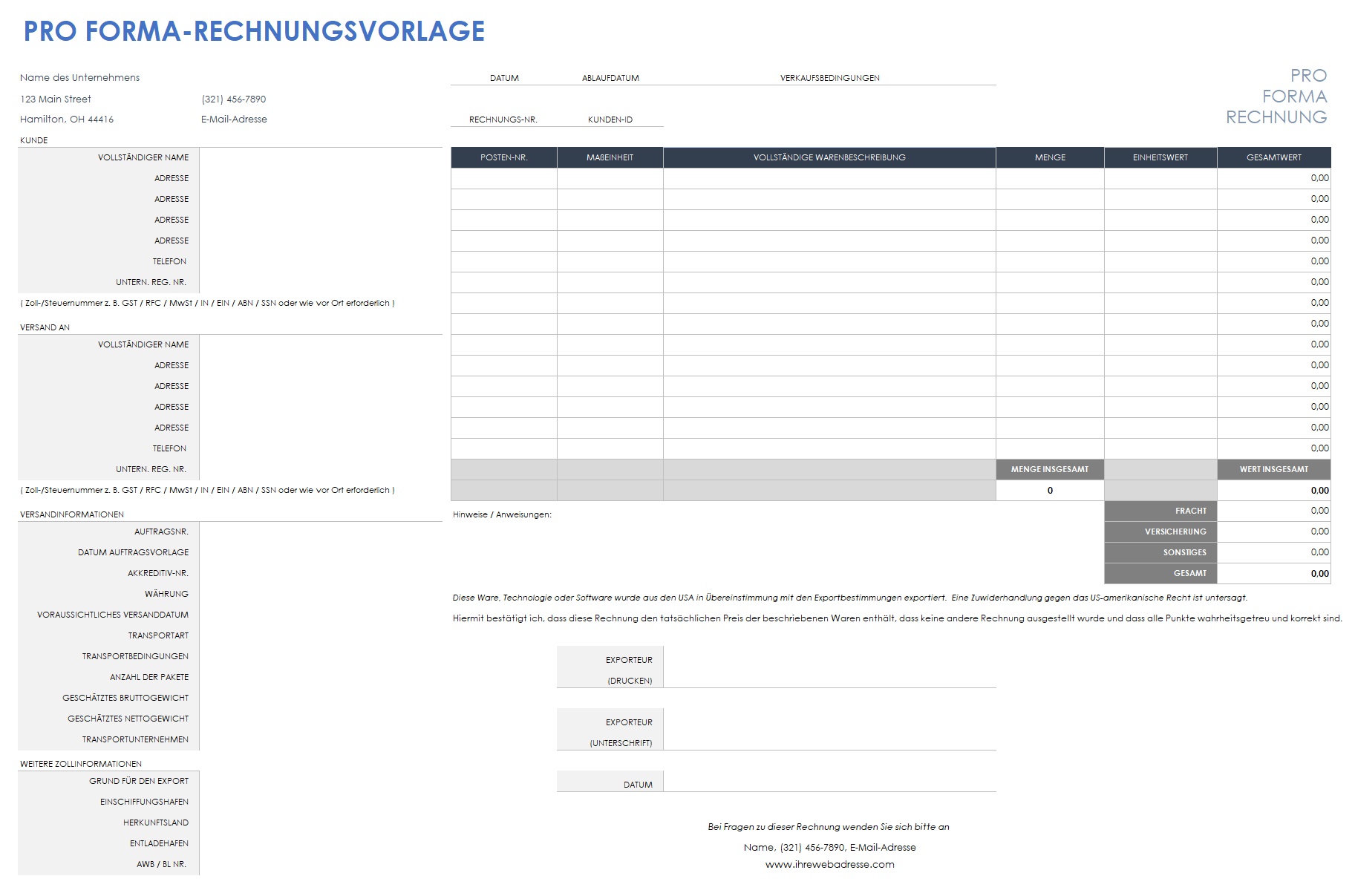Click the ABLAUFDATUM header label
The image size is (1355, 896).
(x=610, y=78)
